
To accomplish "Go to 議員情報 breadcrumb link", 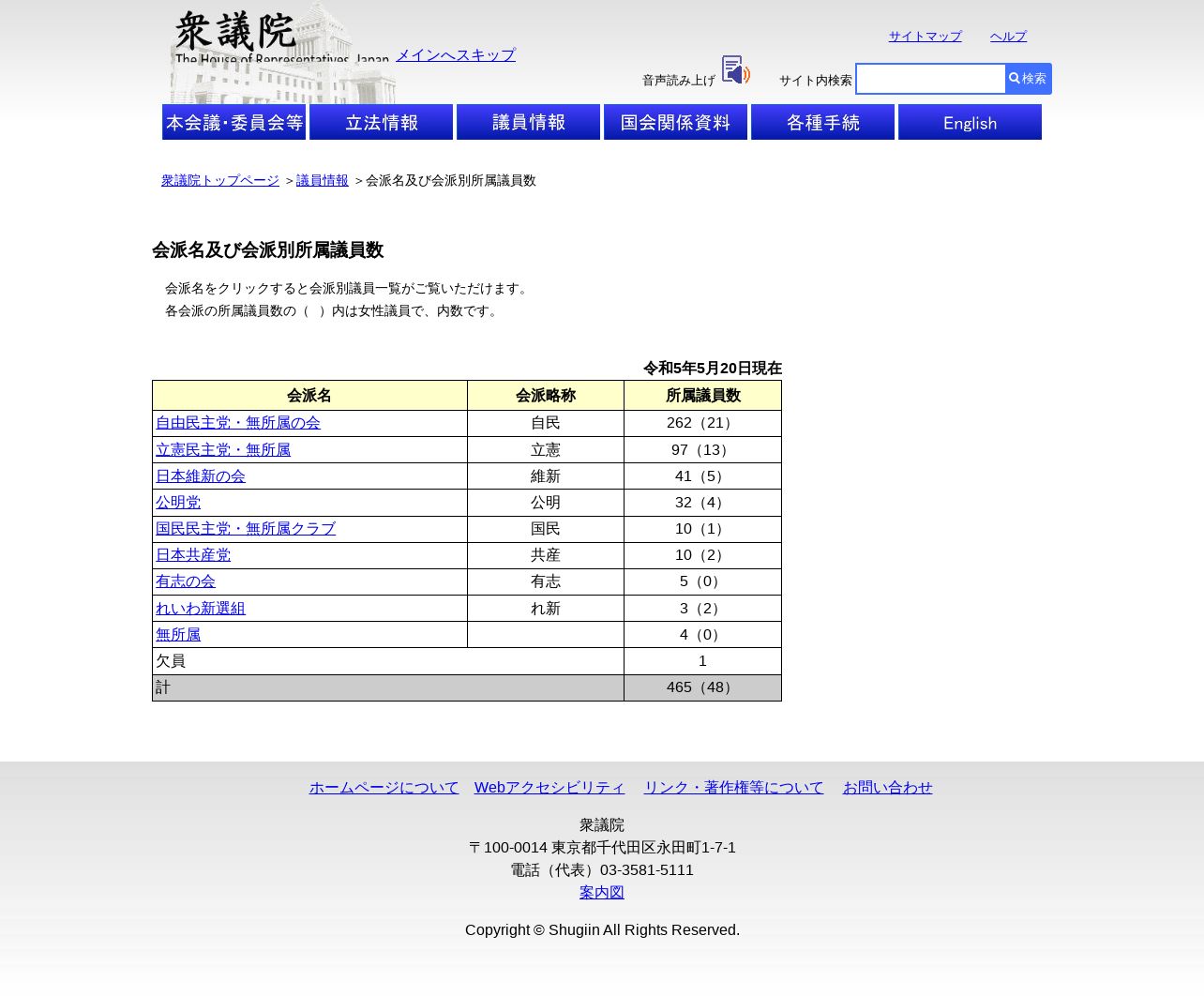I will [323, 181].
